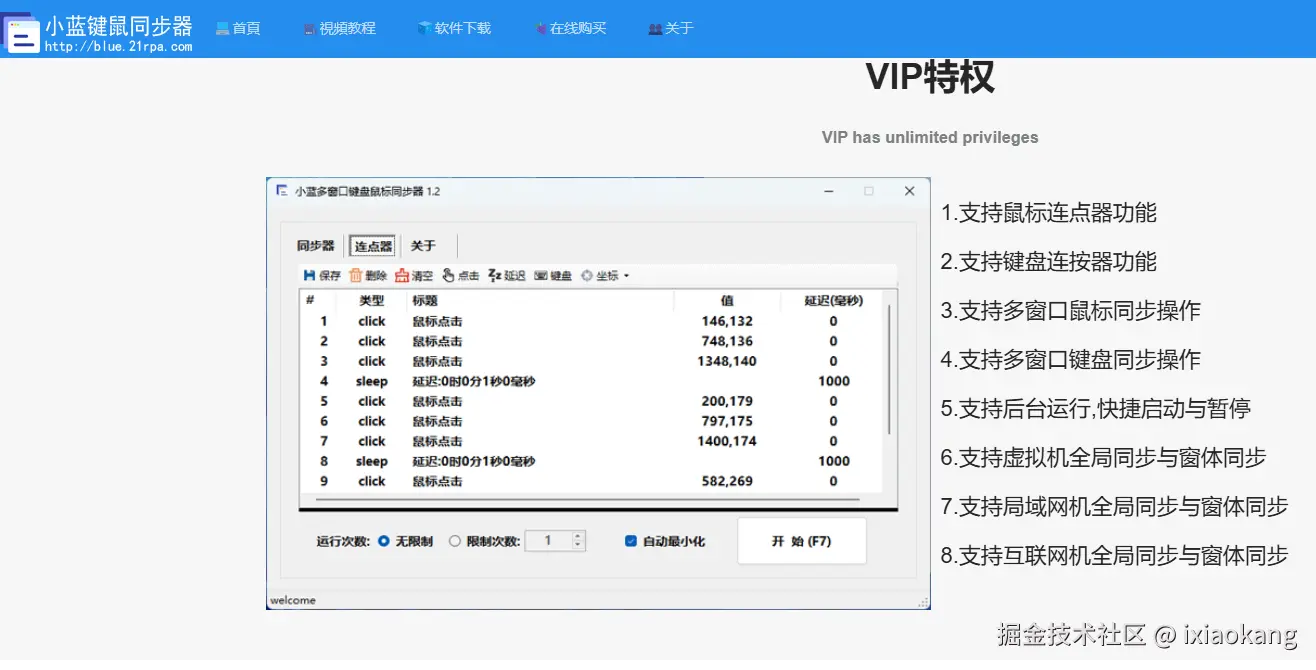The image size is (1316, 670).
Task: Open 关于 in the top navigation bar
Action: click(x=671, y=28)
